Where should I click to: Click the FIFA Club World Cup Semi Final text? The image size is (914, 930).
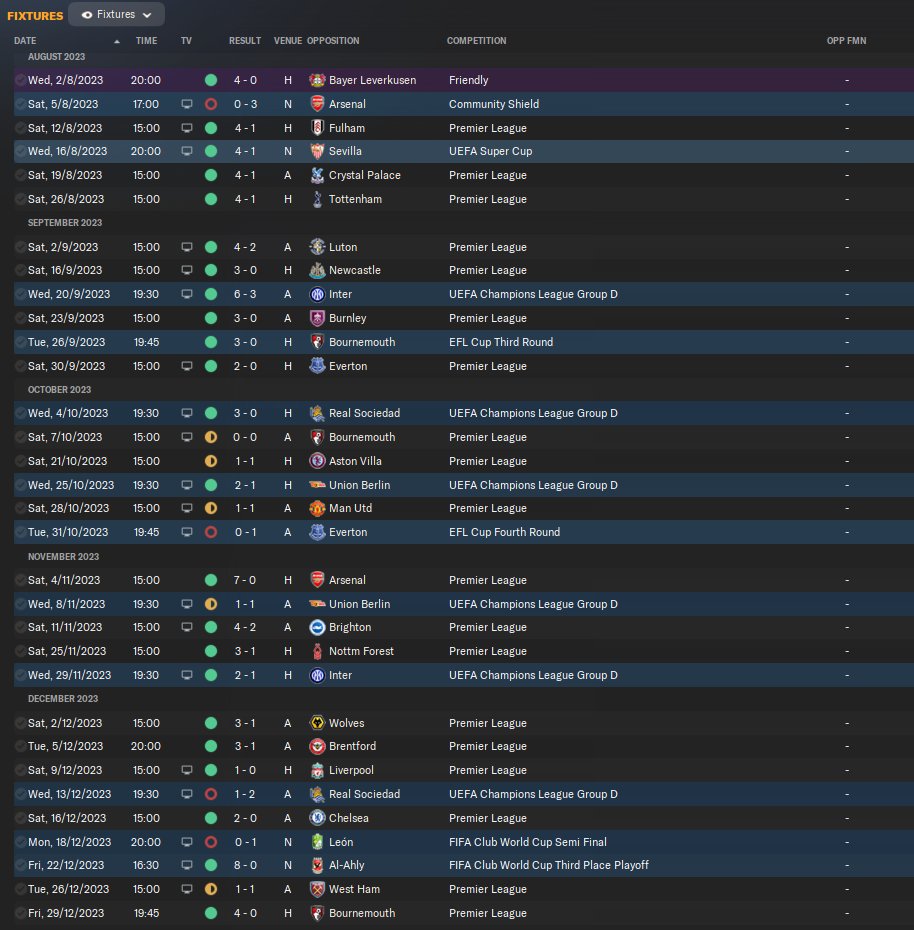(528, 842)
